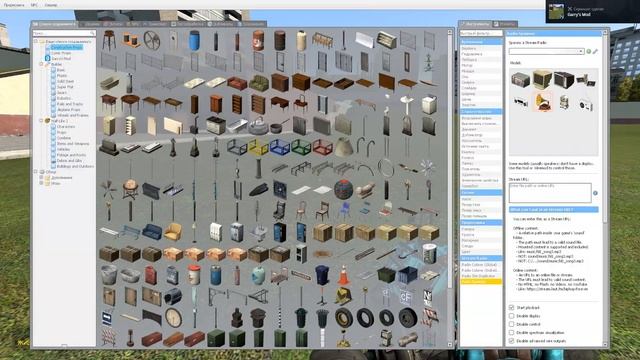Spawn the red cage crate prop

(x=322, y=147)
